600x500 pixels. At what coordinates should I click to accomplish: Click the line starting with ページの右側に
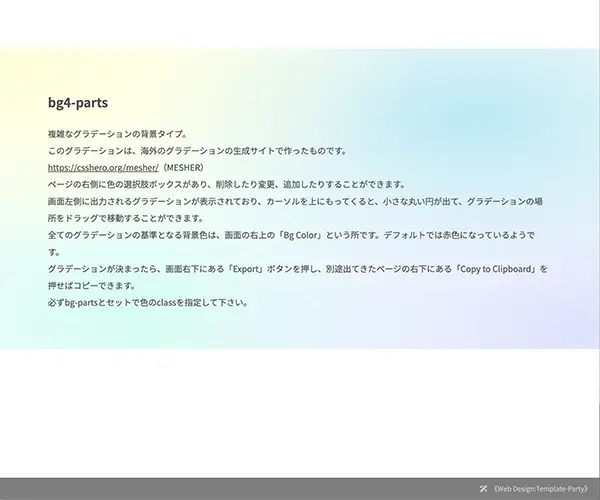coord(225,184)
